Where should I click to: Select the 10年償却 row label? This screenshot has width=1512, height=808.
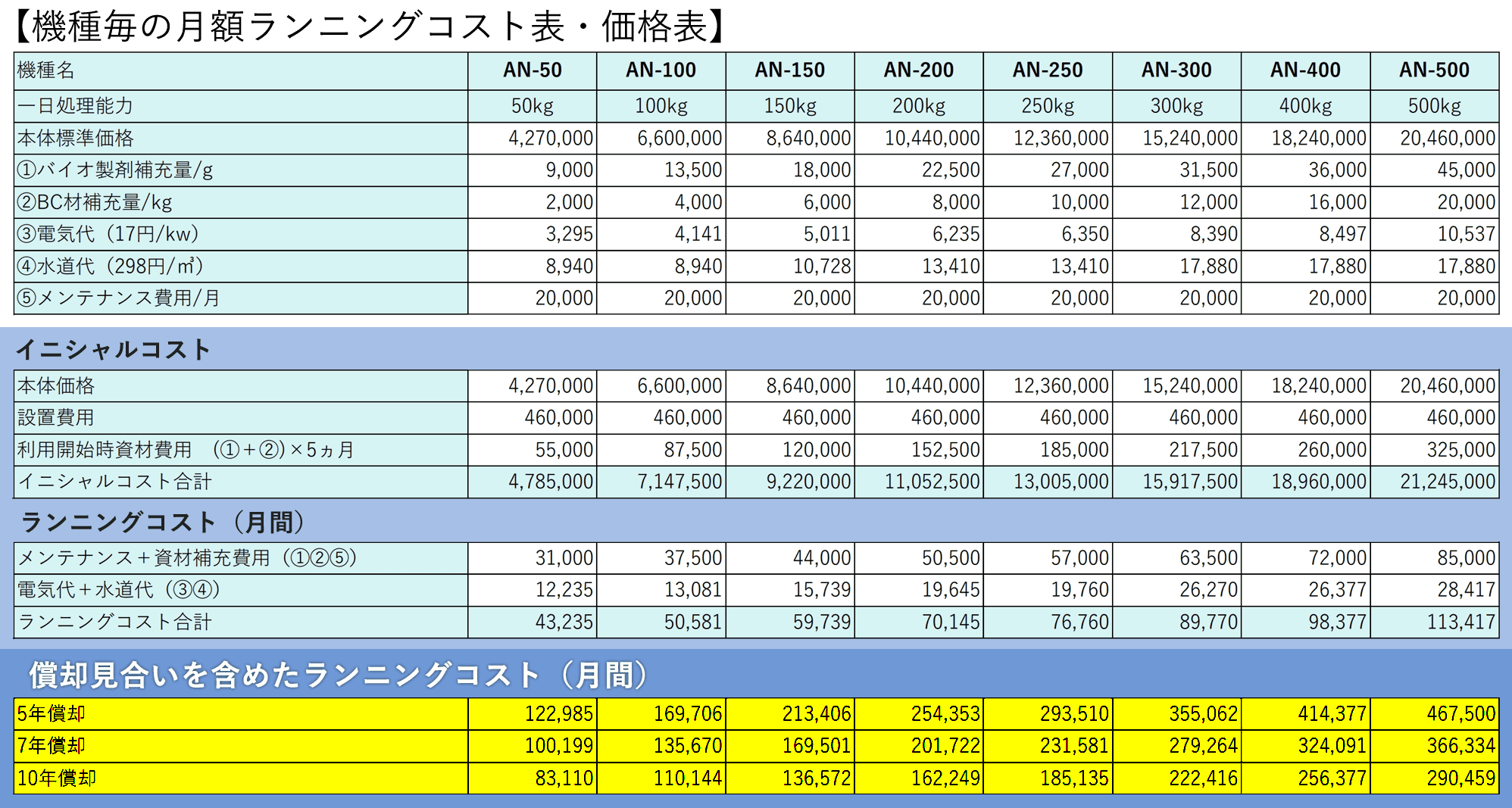click(x=241, y=778)
